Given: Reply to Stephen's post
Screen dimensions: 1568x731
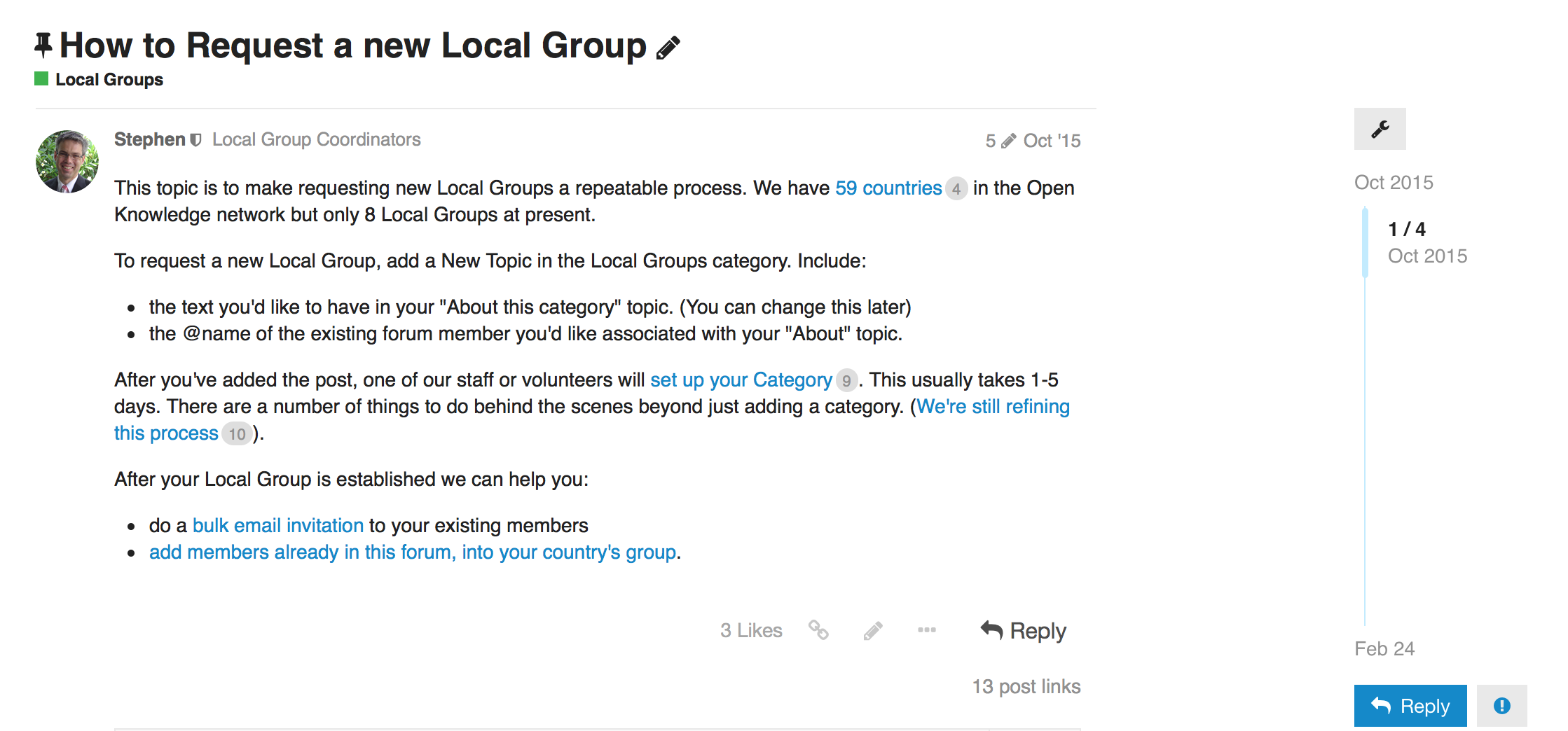Looking at the screenshot, I should [1023, 630].
